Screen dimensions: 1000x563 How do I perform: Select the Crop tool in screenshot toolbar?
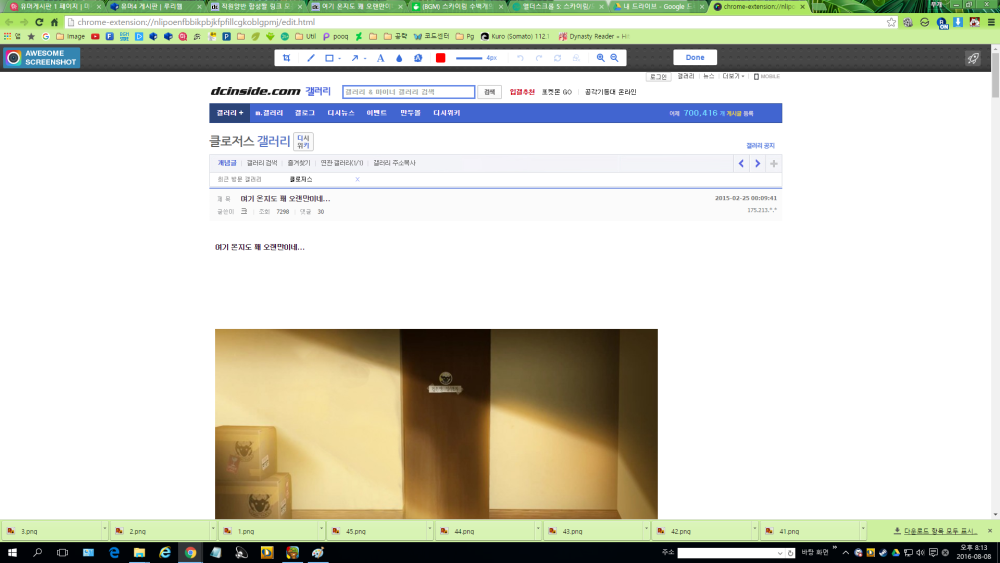click(287, 58)
